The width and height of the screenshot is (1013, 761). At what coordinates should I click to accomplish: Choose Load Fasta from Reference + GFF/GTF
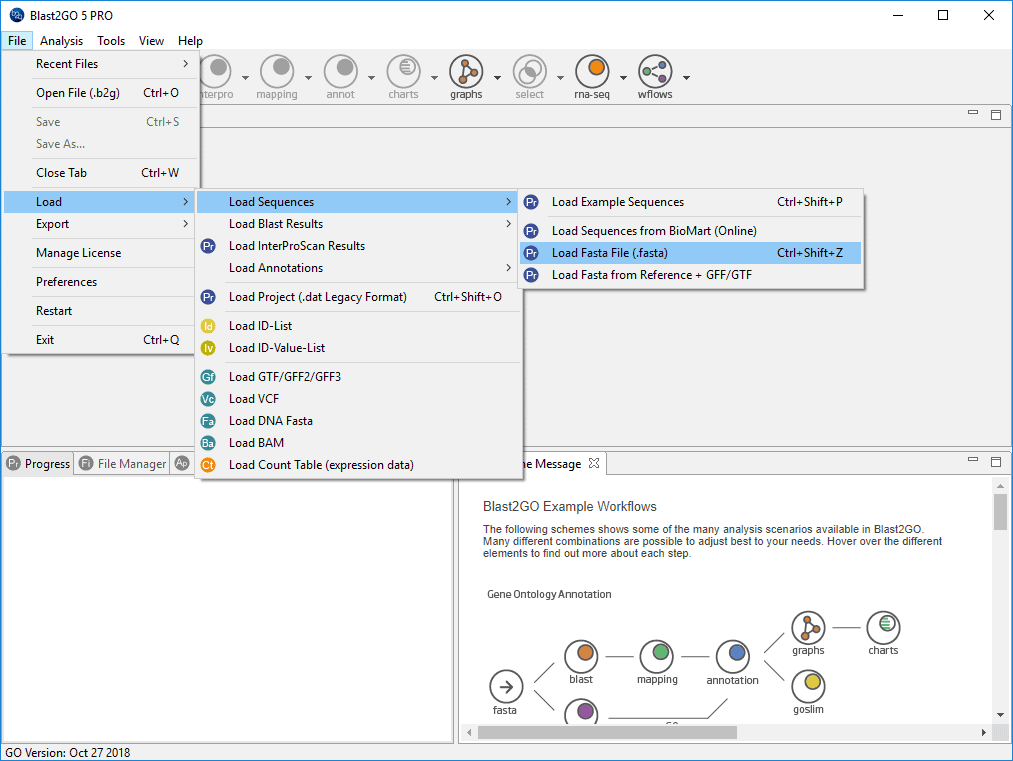[x=691, y=275]
